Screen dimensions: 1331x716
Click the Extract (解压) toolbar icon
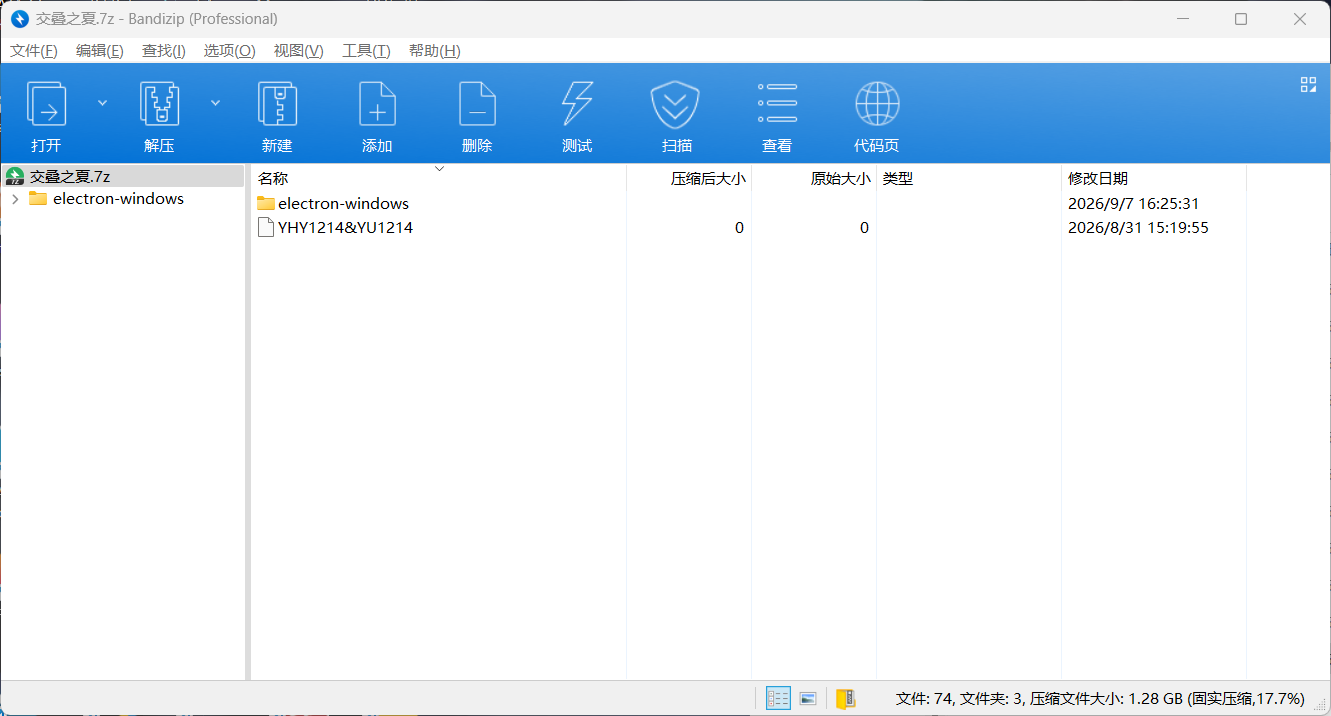point(159,104)
